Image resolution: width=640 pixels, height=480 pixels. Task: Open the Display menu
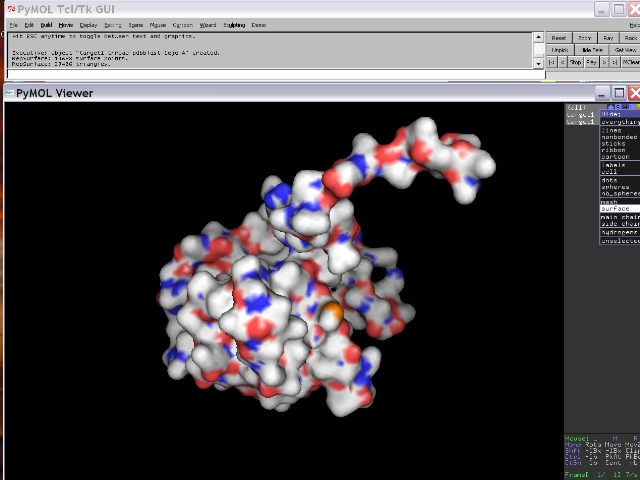click(89, 25)
